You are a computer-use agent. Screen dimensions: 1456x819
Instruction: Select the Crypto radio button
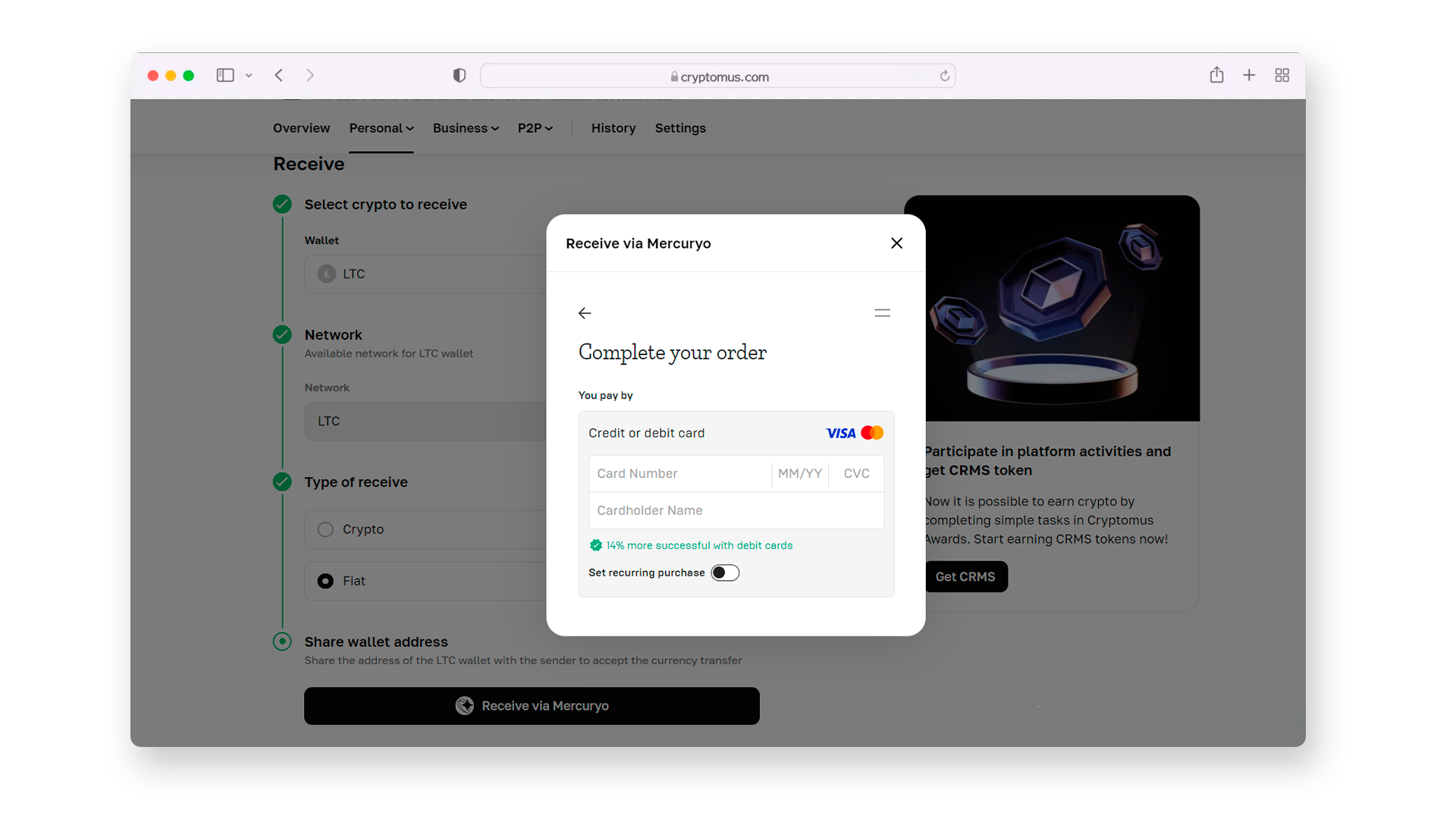[326, 529]
